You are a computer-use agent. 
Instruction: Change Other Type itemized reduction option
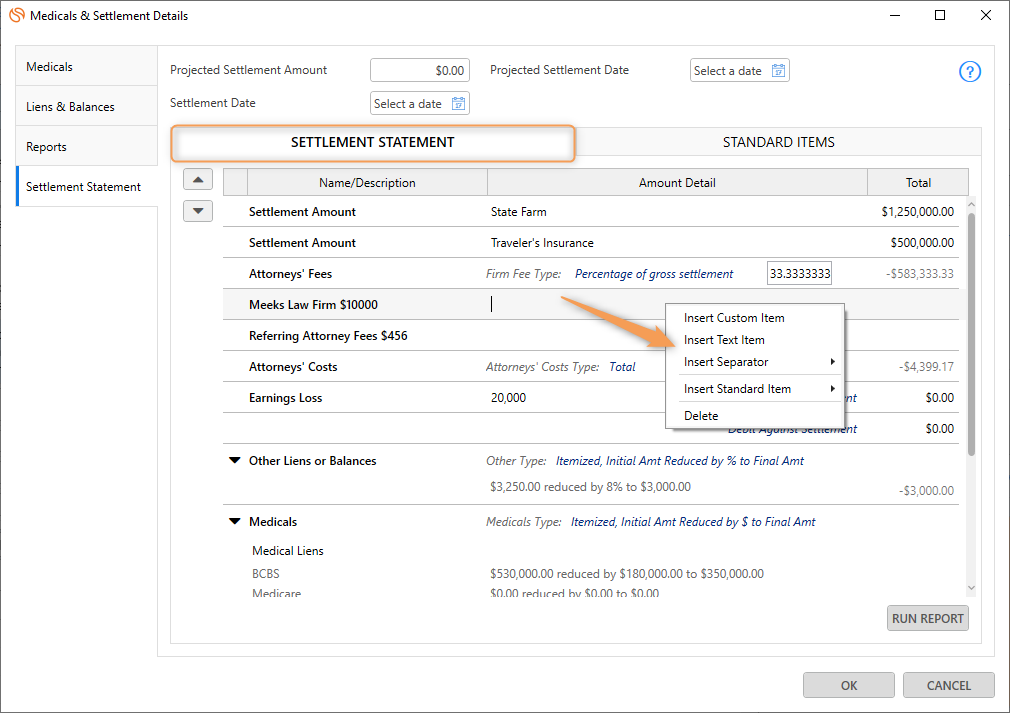tap(680, 461)
